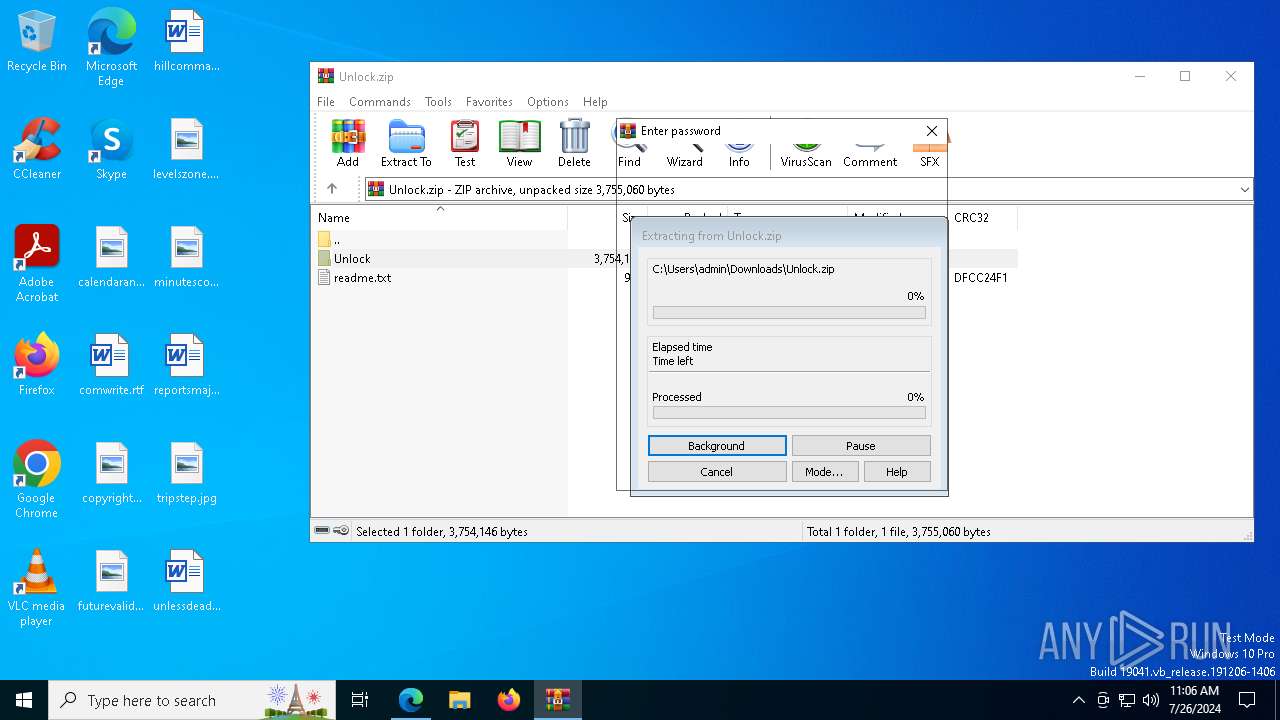The image size is (1280, 720).
Task: Click the Delete trash can icon
Action: (x=574, y=143)
